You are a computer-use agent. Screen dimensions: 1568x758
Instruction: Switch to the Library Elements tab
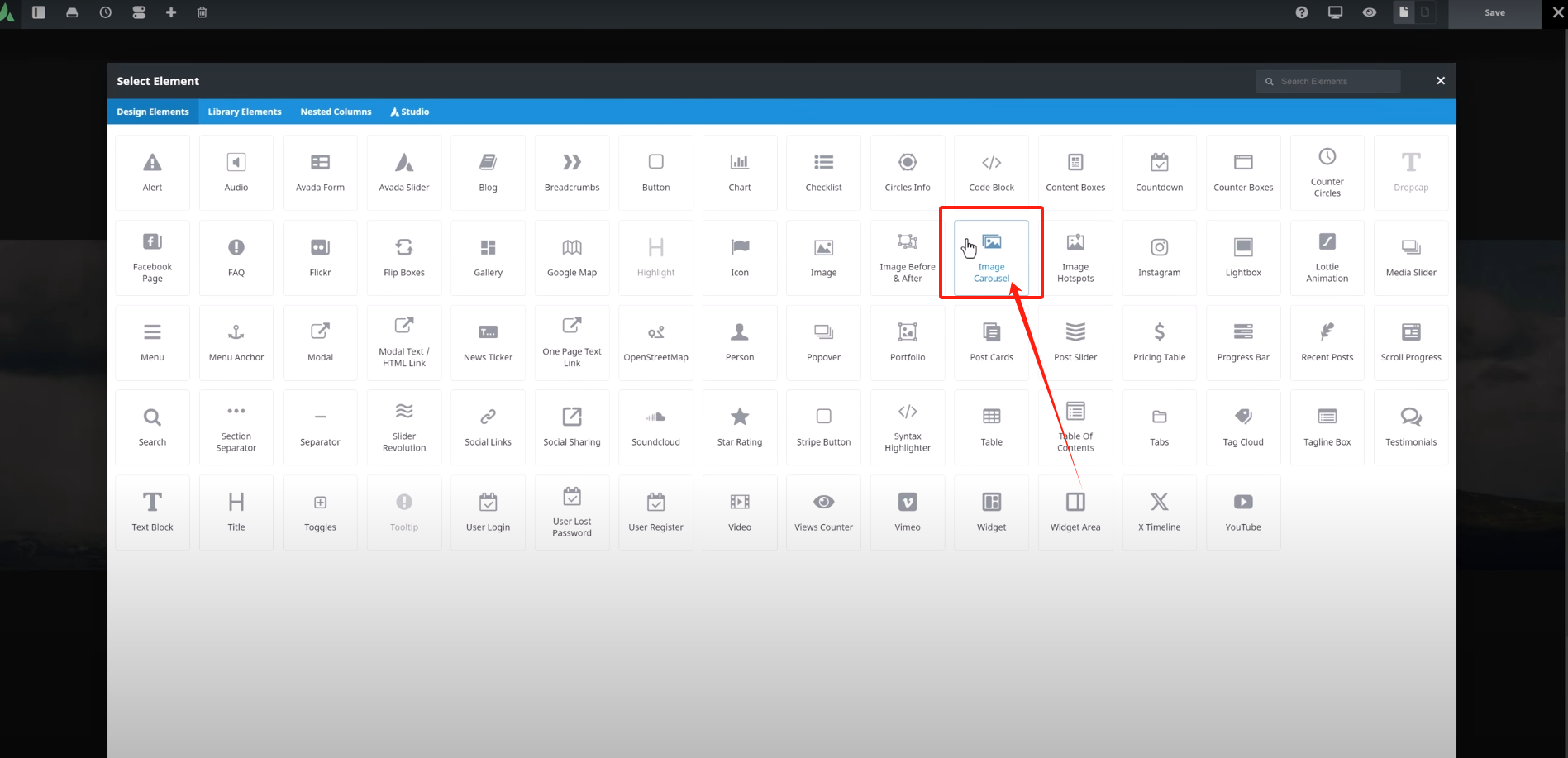[x=244, y=112]
